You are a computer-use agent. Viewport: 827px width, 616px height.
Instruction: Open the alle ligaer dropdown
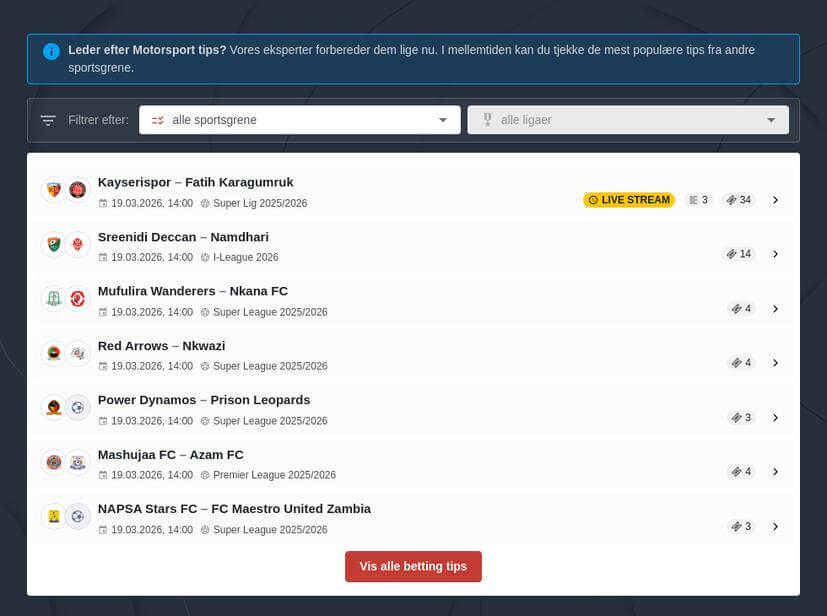tap(628, 120)
